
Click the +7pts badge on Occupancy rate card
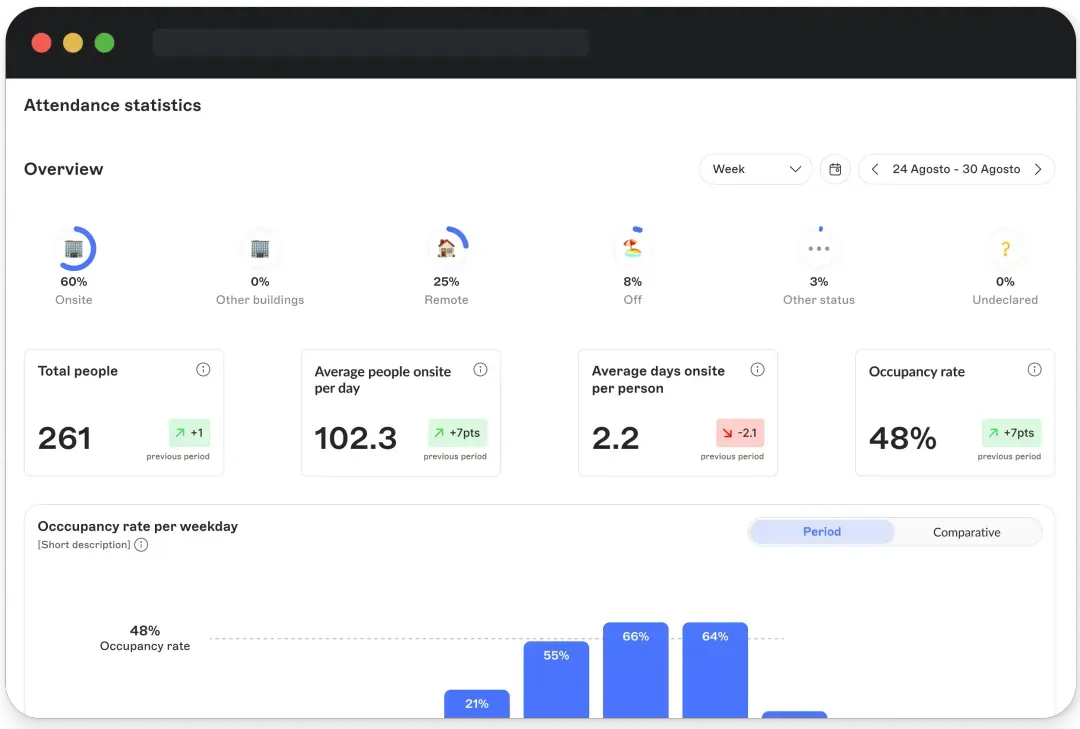click(1011, 433)
